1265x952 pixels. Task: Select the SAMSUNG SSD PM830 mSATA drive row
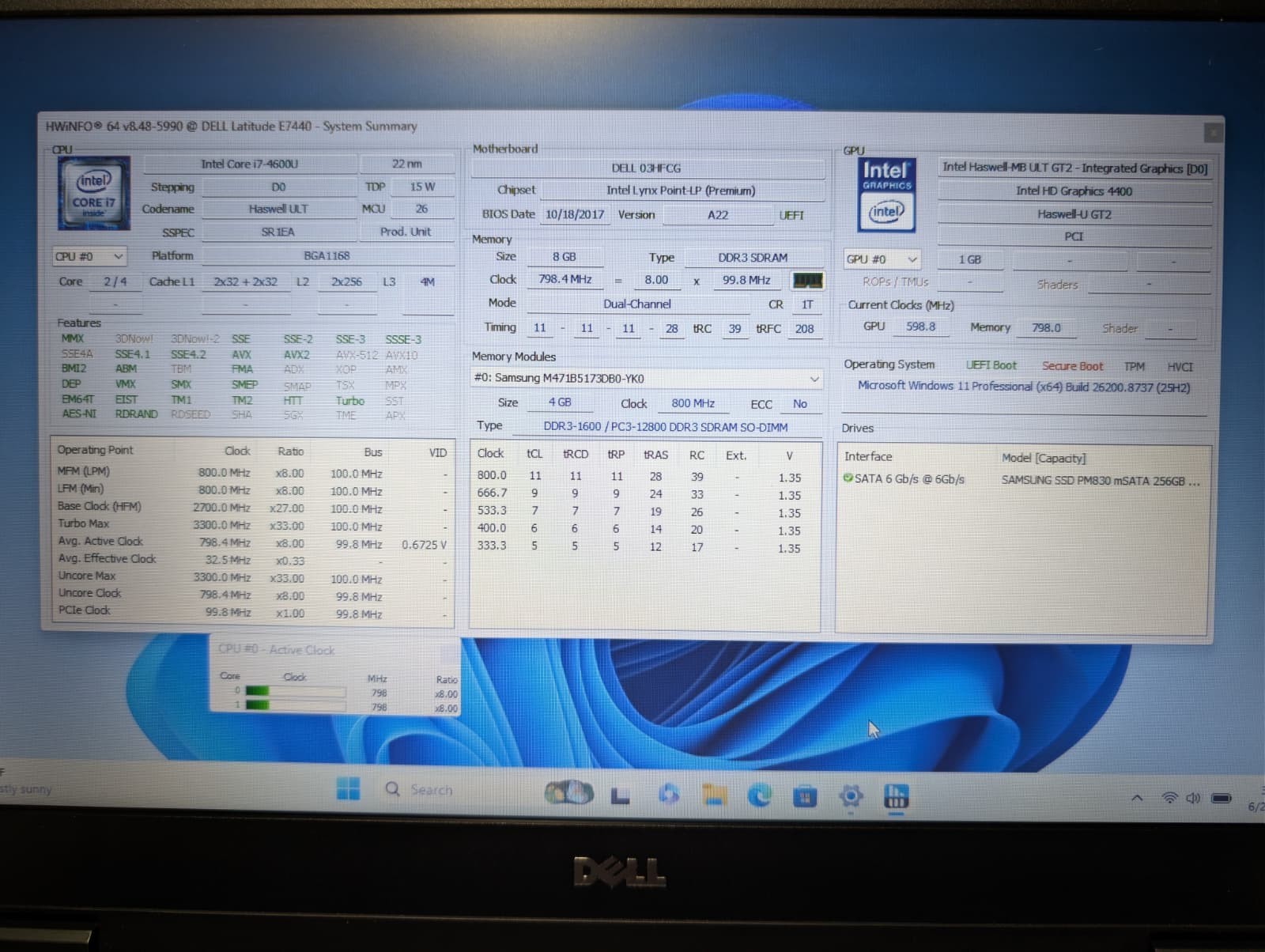coord(1021,480)
